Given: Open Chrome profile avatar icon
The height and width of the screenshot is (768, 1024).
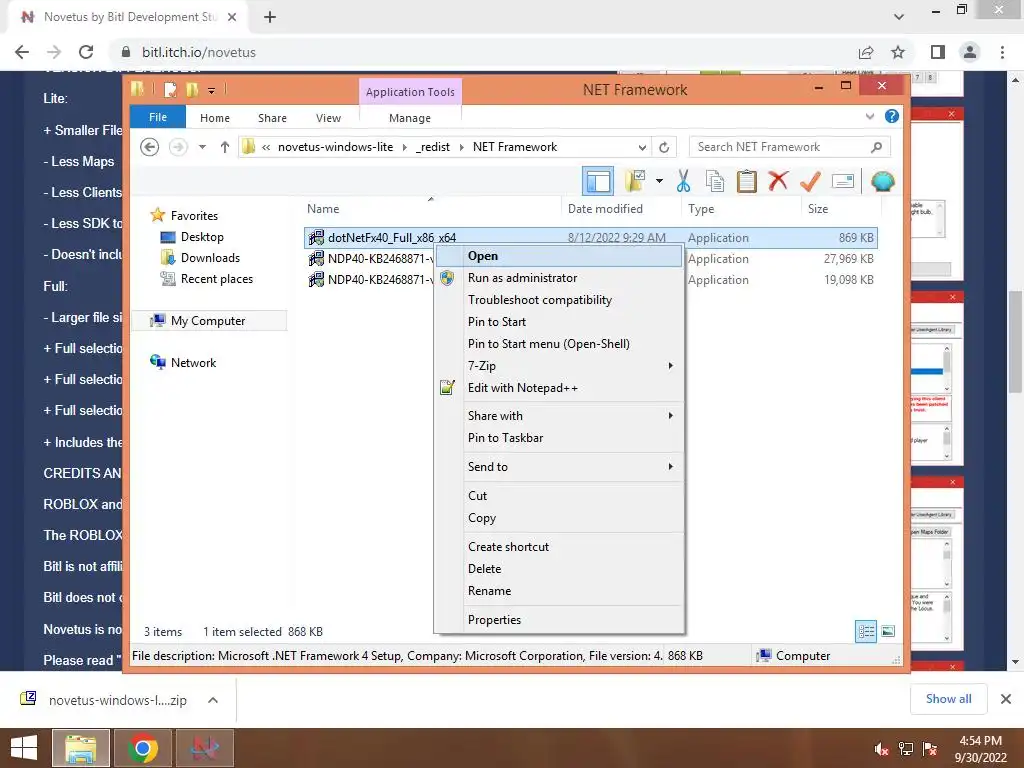Looking at the screenshot, I should pyautogui.click(x=970, y=52).
